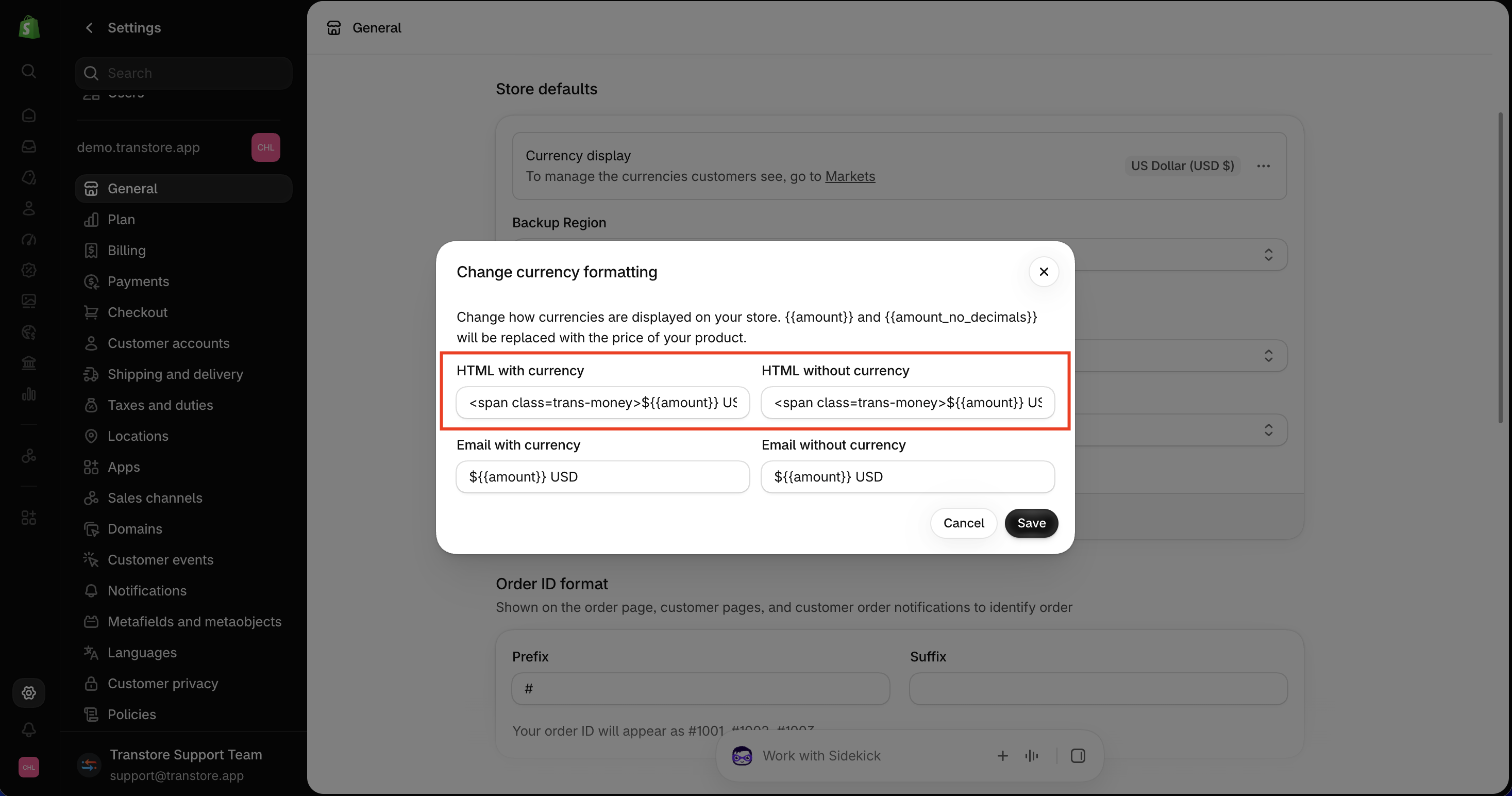The height and width of the screenshot is (796, 1512).
Task: Open Orders inbox icon in left rail
Action: click(29, 146)
